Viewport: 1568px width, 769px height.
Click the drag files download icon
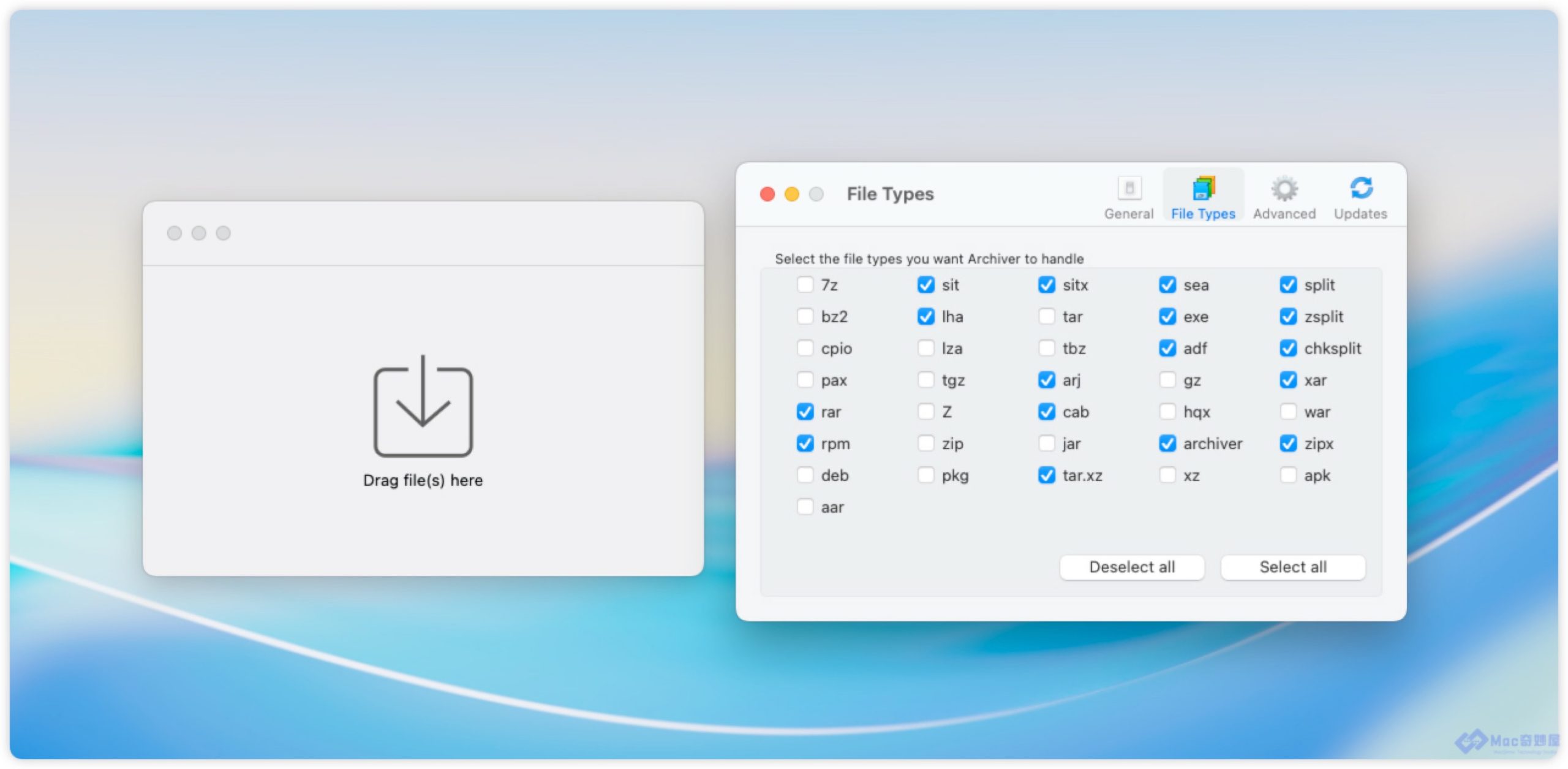[x=423, y=407]
